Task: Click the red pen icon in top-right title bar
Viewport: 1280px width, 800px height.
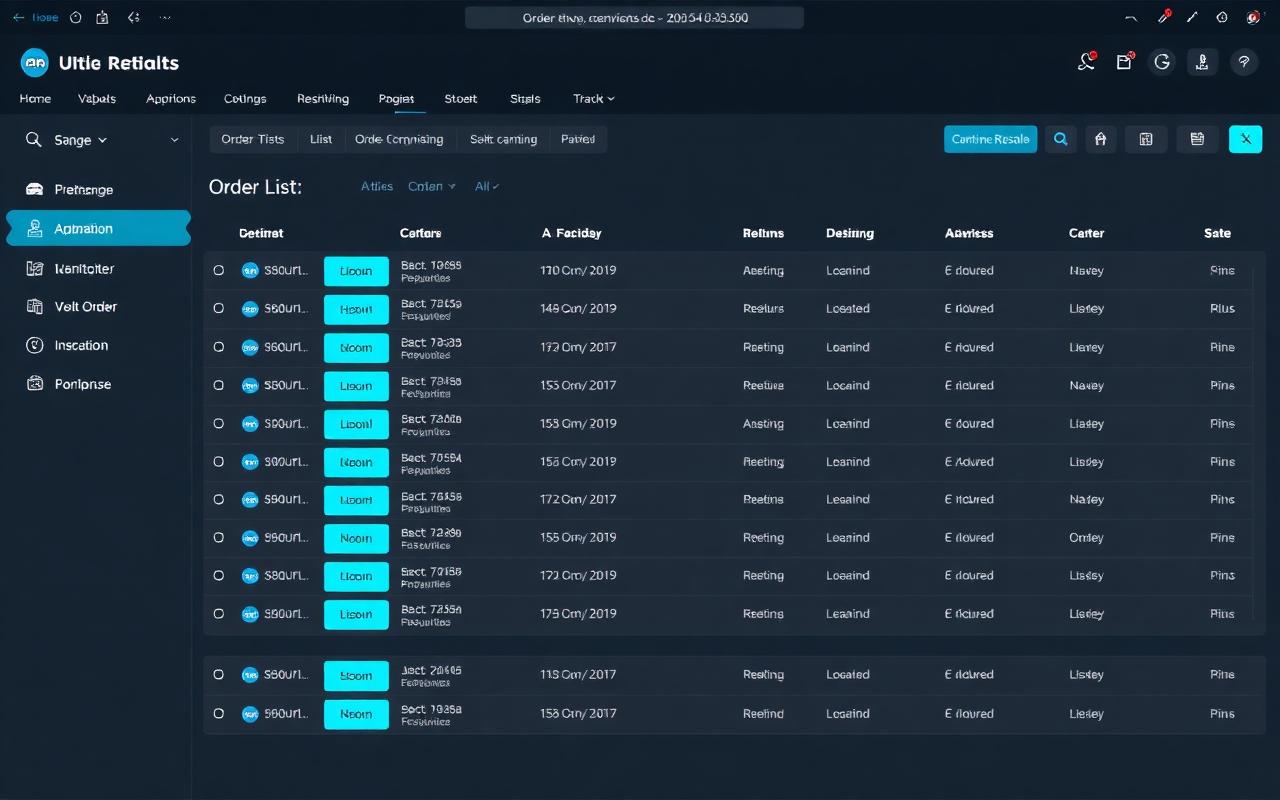Action: (x=1164, y=17)
